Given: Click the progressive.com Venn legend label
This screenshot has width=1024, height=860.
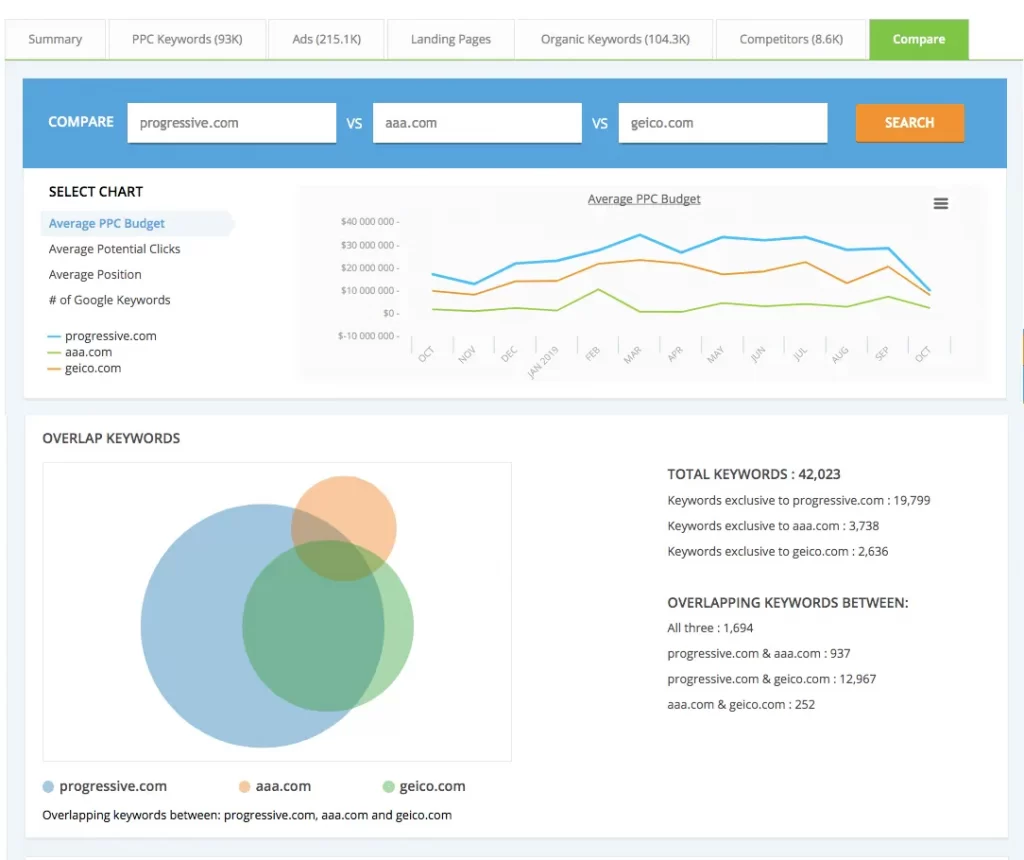Looking at the screenshot, I should pos(113,786).
